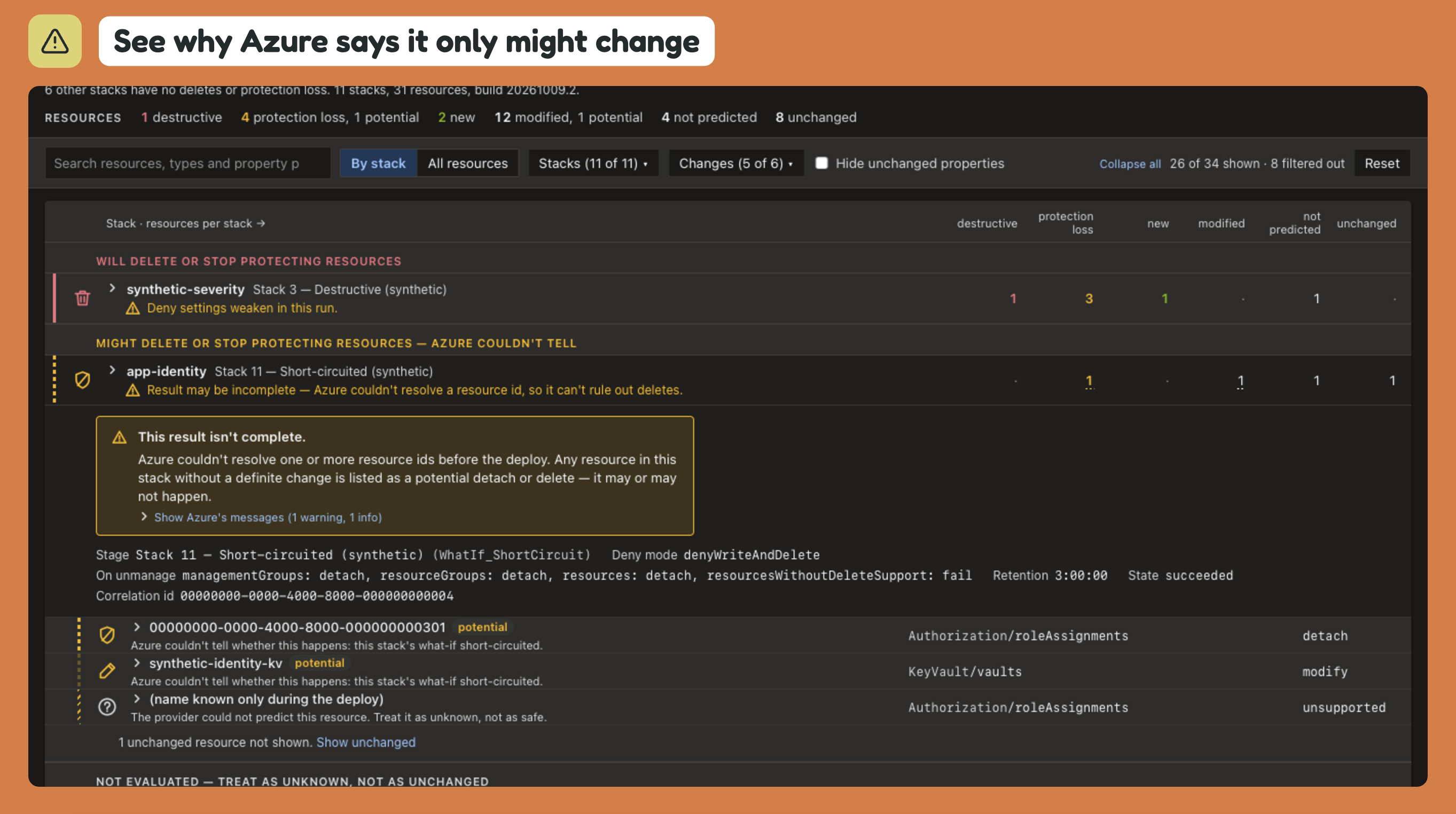
Task: Click the question mark icon for name known only during deploy
Action: 107,707
